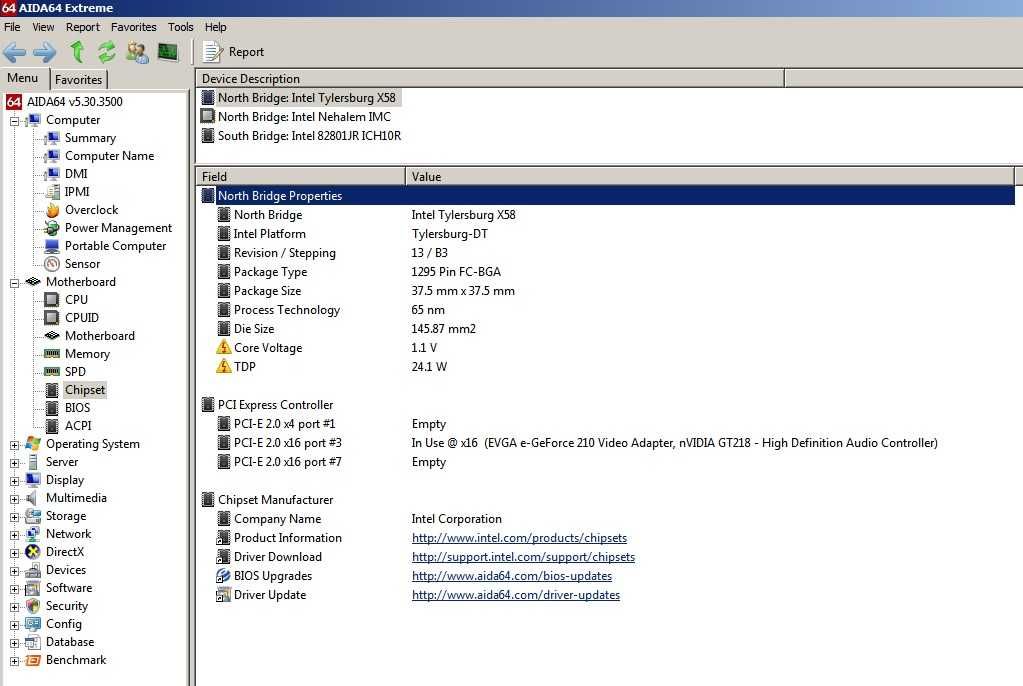Click the Power Management icon

[52, 228]
